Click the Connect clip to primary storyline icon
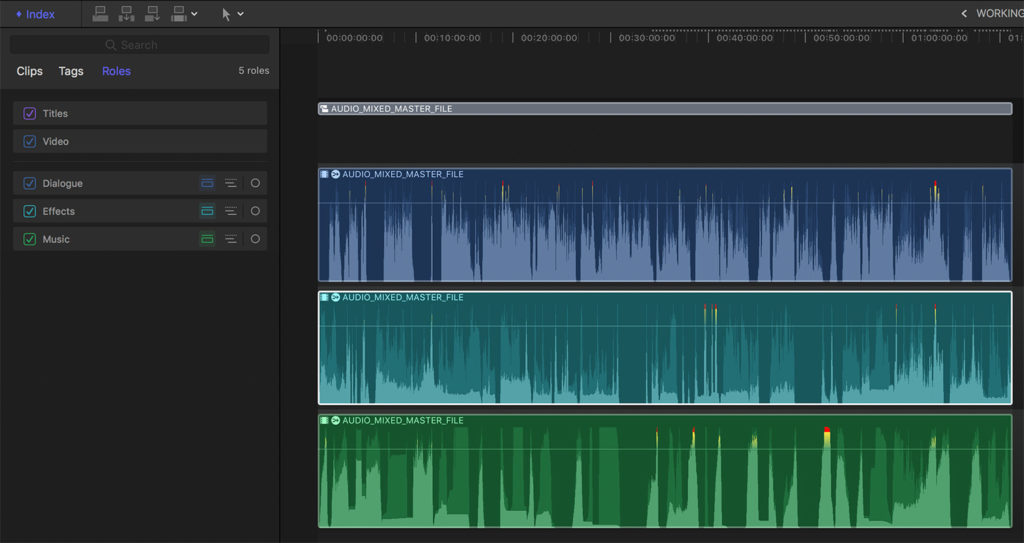Viewport: 1024px width, 543px height. click(100, 14)
